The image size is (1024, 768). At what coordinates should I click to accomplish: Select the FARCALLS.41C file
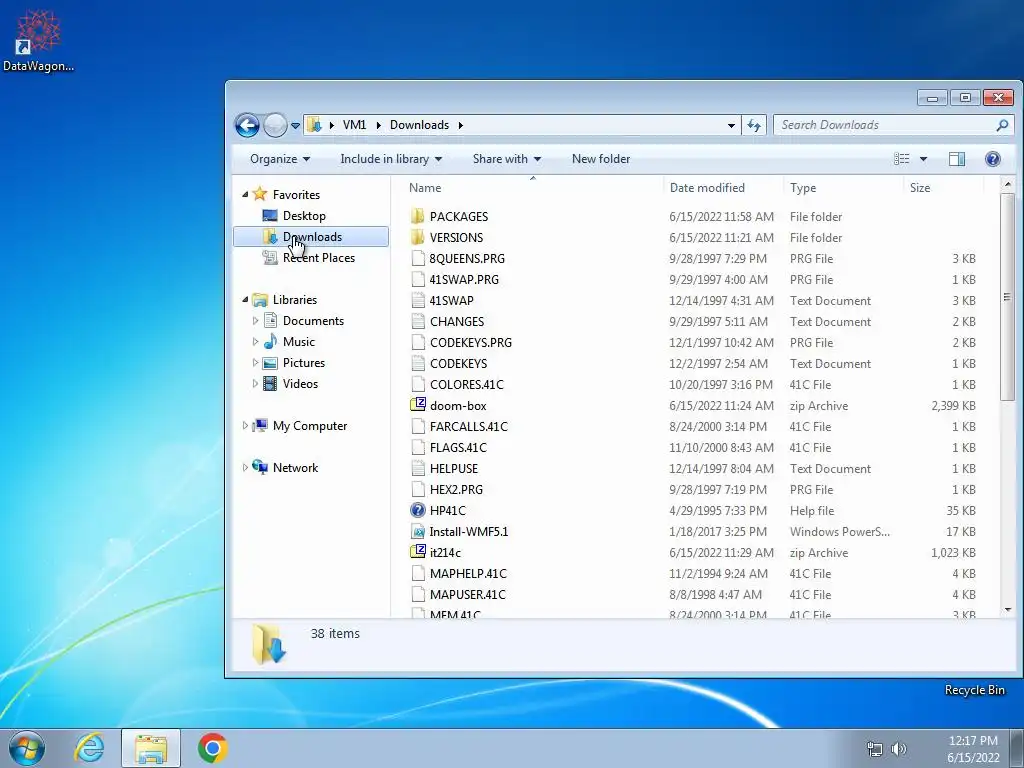tap(468, 426)
